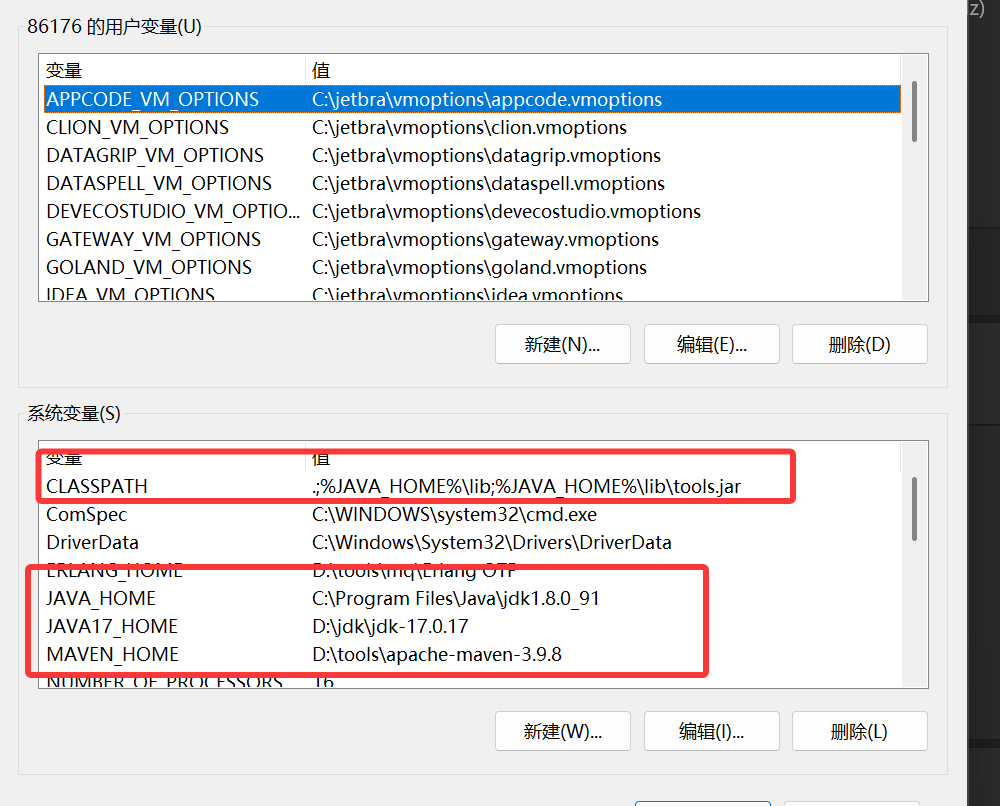This screenshot has width=1000, height=806.
Task: Click the DriverData system variable
Action: (92, 543)
